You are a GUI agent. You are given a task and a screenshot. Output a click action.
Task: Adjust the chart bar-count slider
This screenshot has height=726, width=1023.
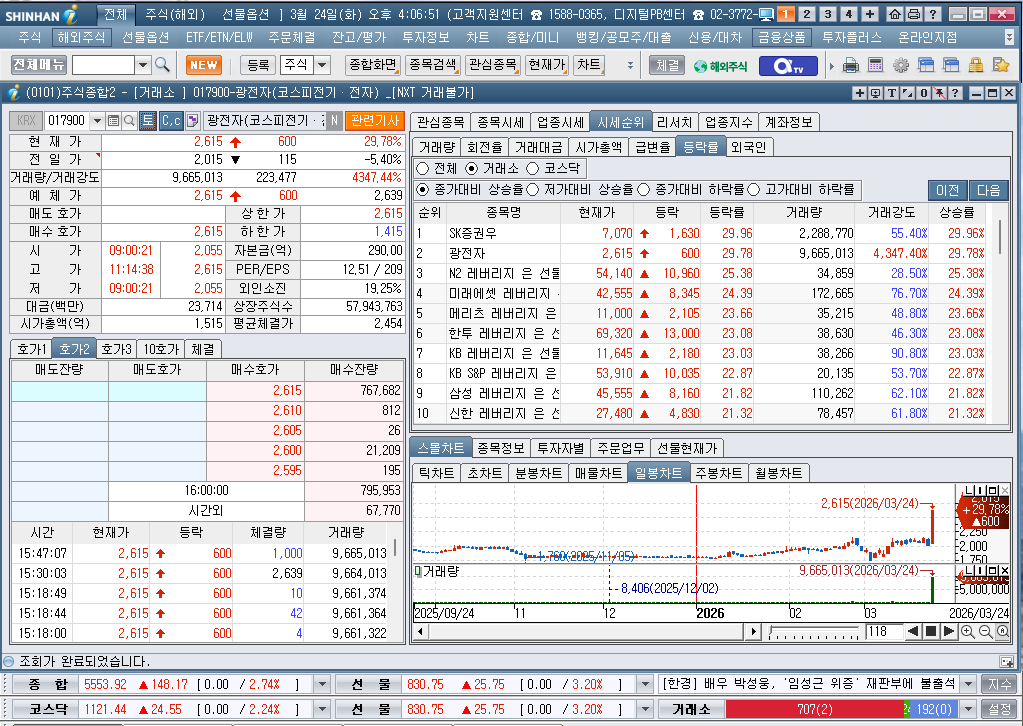(814, 631)
